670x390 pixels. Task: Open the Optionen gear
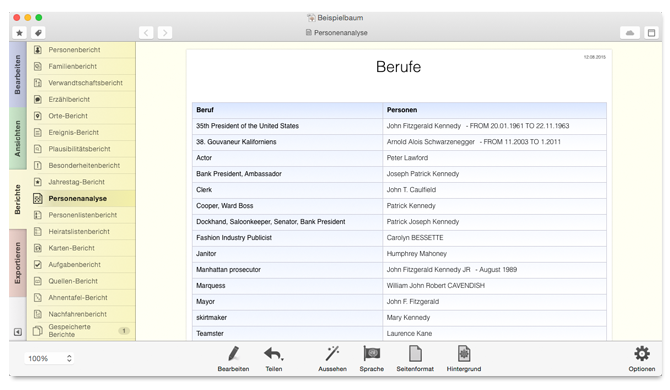coord(641,358)
